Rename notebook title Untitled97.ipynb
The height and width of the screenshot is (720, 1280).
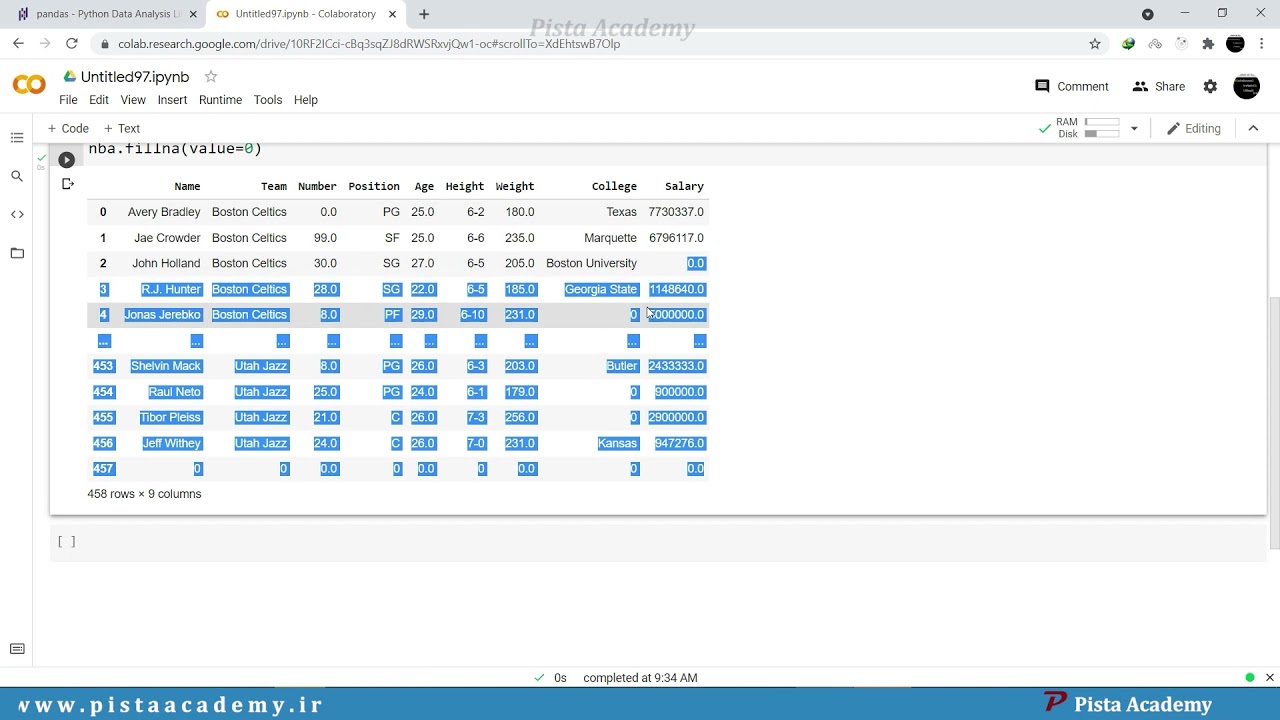(x=135, y=77)
